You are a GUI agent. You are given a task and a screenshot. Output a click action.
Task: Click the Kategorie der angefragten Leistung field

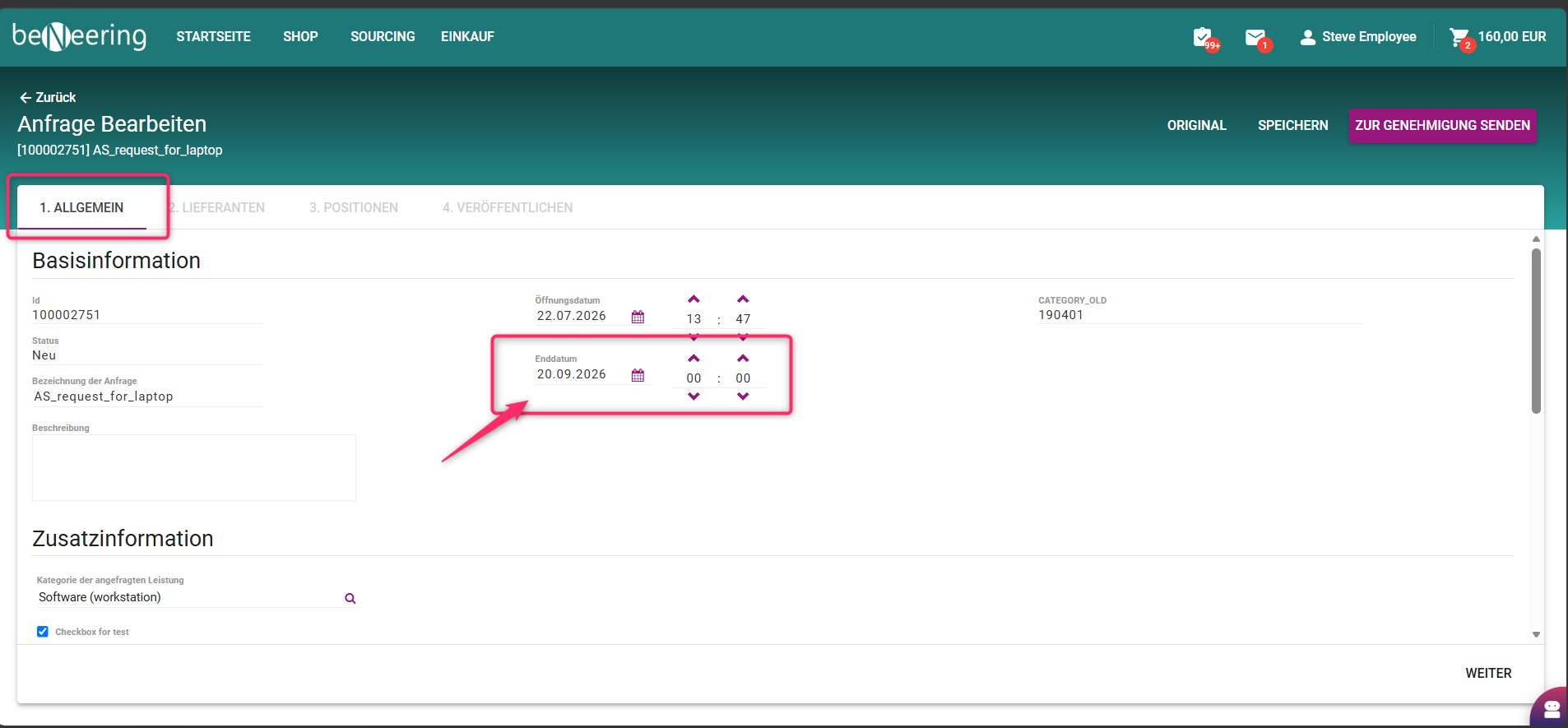click(x=189, y=597)
